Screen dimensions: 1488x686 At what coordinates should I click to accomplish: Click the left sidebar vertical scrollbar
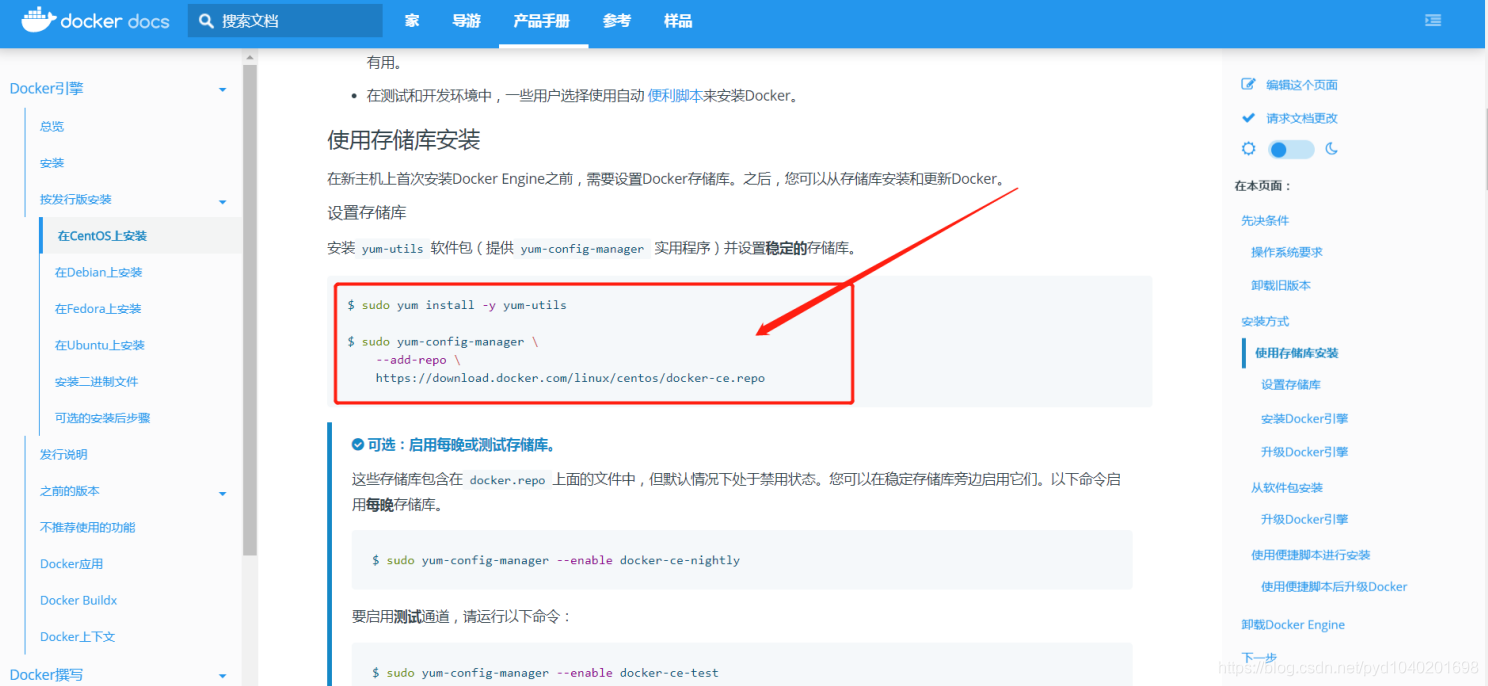pyautogui.click(x=250, y=310)
